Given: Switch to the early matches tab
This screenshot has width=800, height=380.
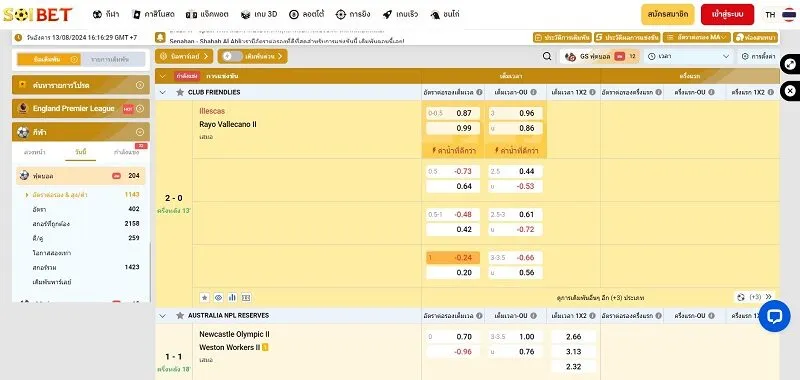Looking at the screenshot, I should [x=34, y=153].
